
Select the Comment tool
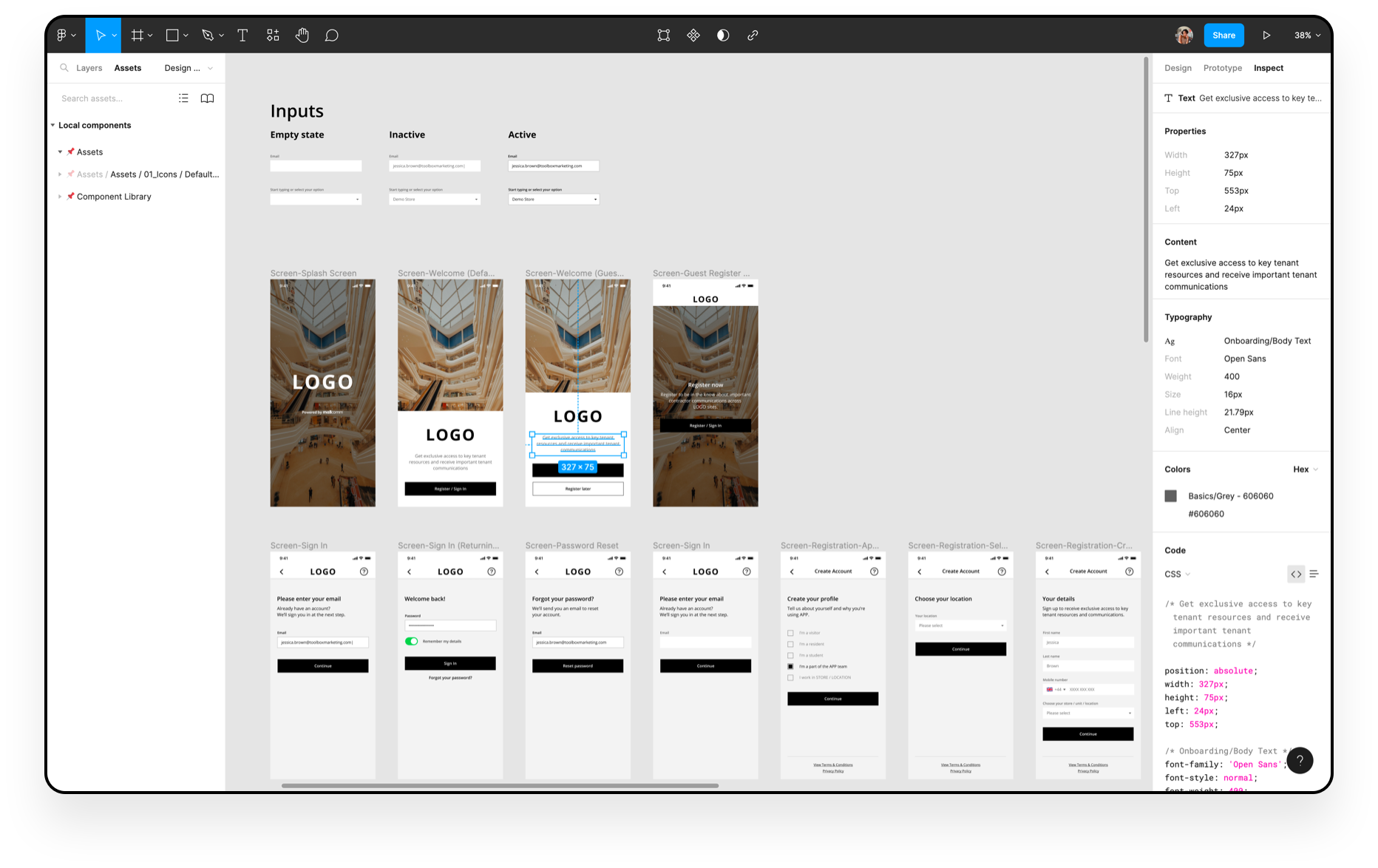click(332, 35)
